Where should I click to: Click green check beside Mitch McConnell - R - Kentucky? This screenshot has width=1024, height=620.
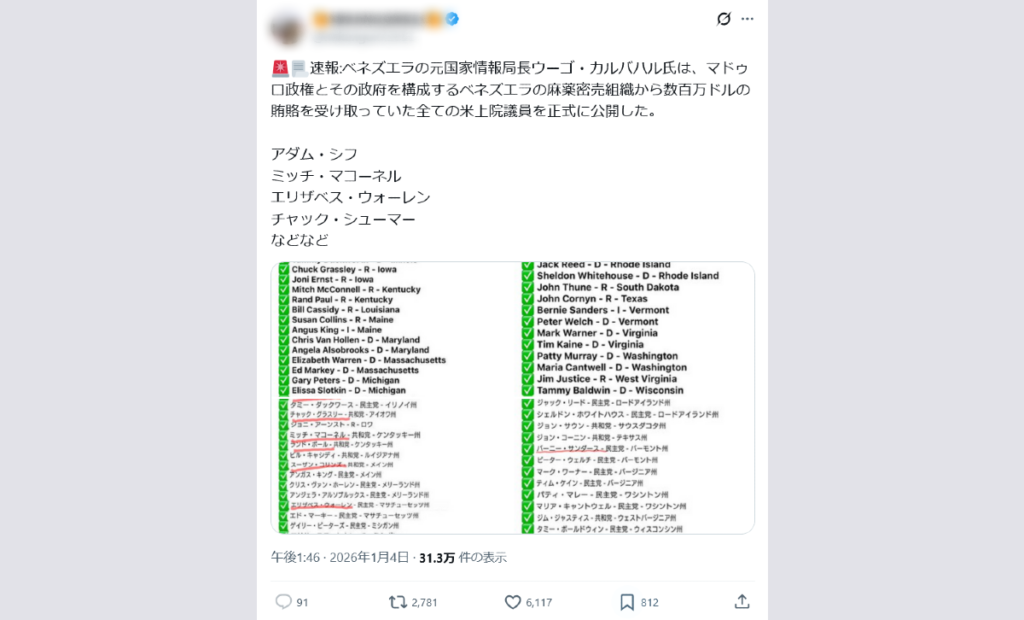click(x=284, y=289)
